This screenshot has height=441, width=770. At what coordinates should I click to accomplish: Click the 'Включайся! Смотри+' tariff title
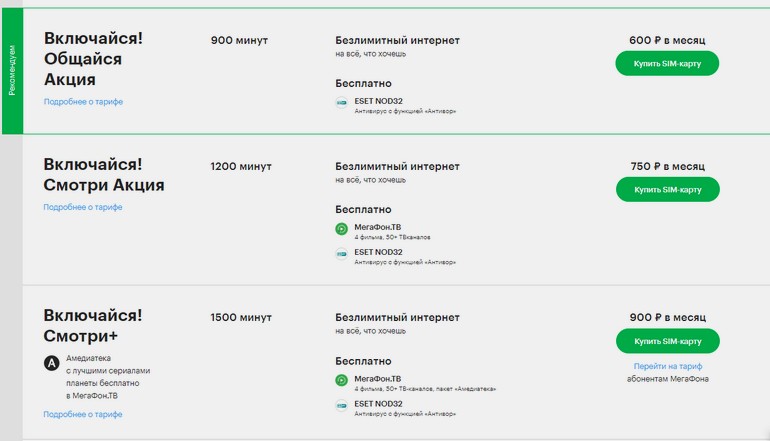tap(93, 326)
